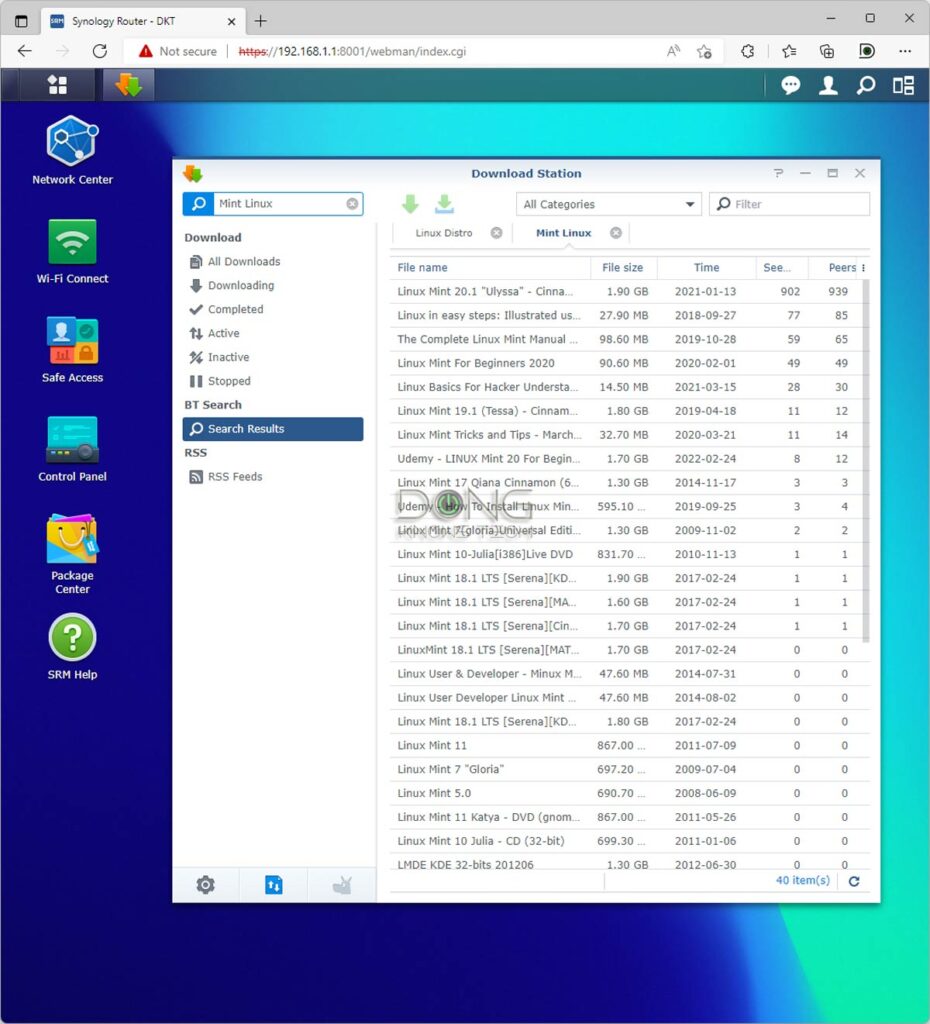Open SRM search magnifier in top bar
The image size is (930, 1024).
click(x=866, y=86)
